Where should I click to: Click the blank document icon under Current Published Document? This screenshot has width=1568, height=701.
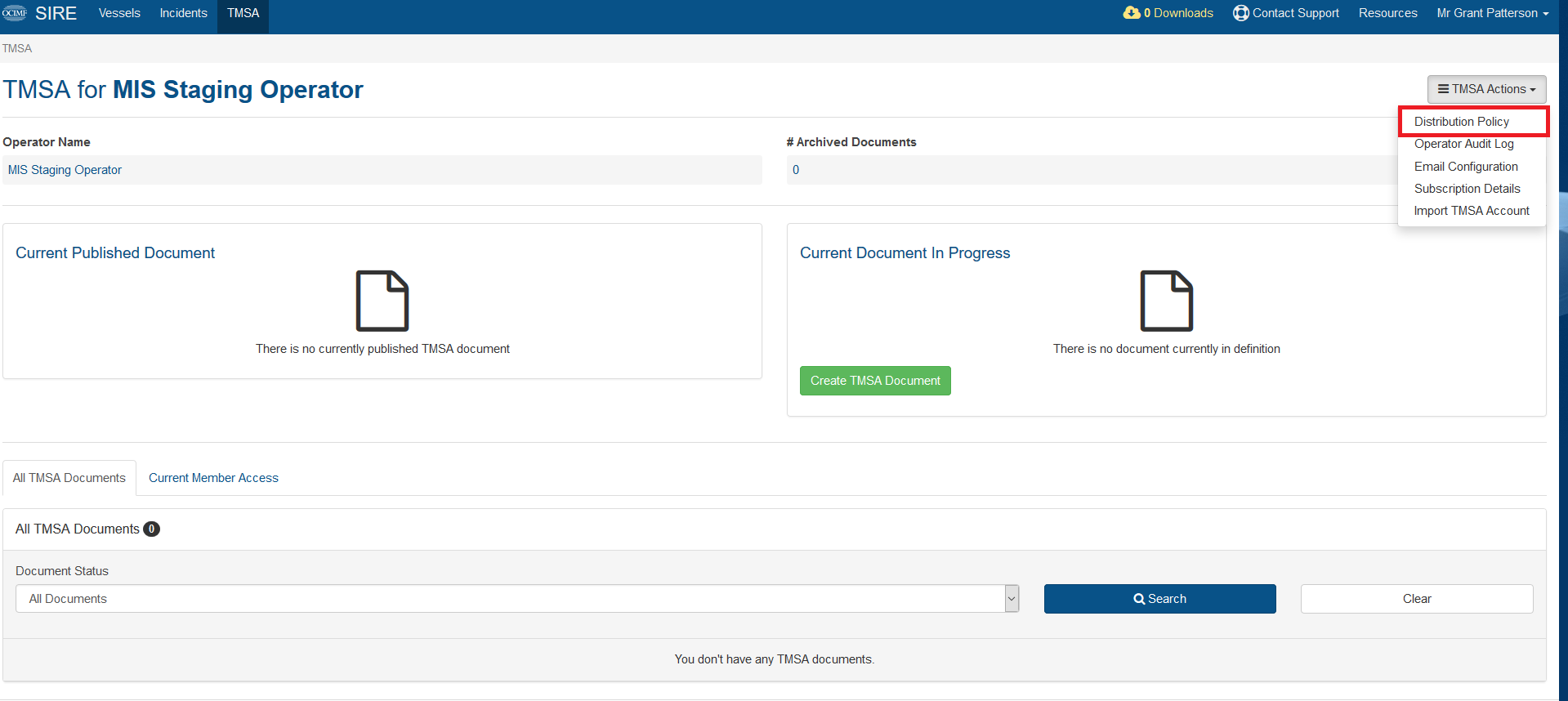(x=382, y=301)
